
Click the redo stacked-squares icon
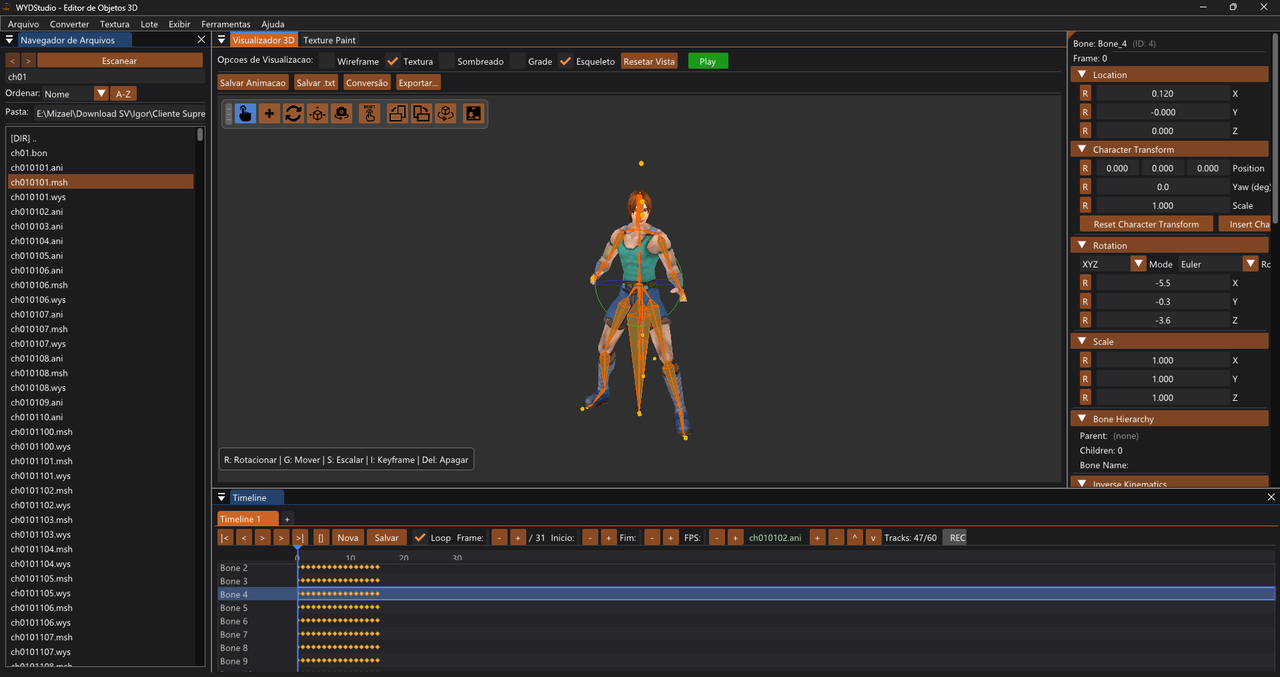click(421, 114)
